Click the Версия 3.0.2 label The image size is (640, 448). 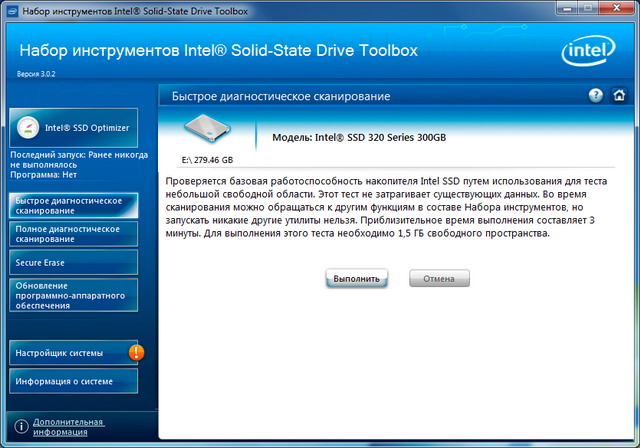click(36, 74)
